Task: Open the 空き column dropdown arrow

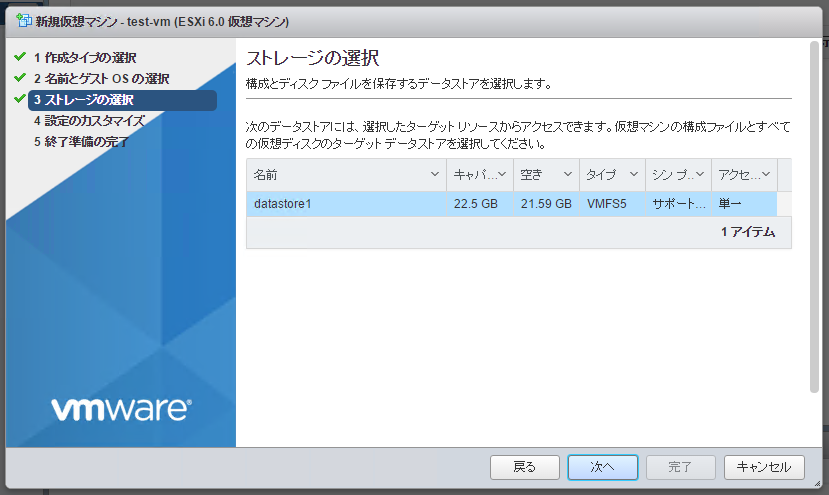Action: [568, 174]
